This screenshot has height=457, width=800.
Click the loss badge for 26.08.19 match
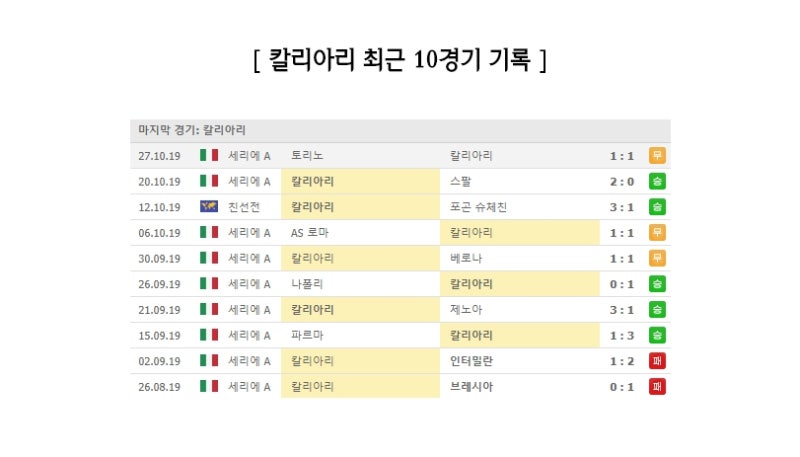click(657, 386)
